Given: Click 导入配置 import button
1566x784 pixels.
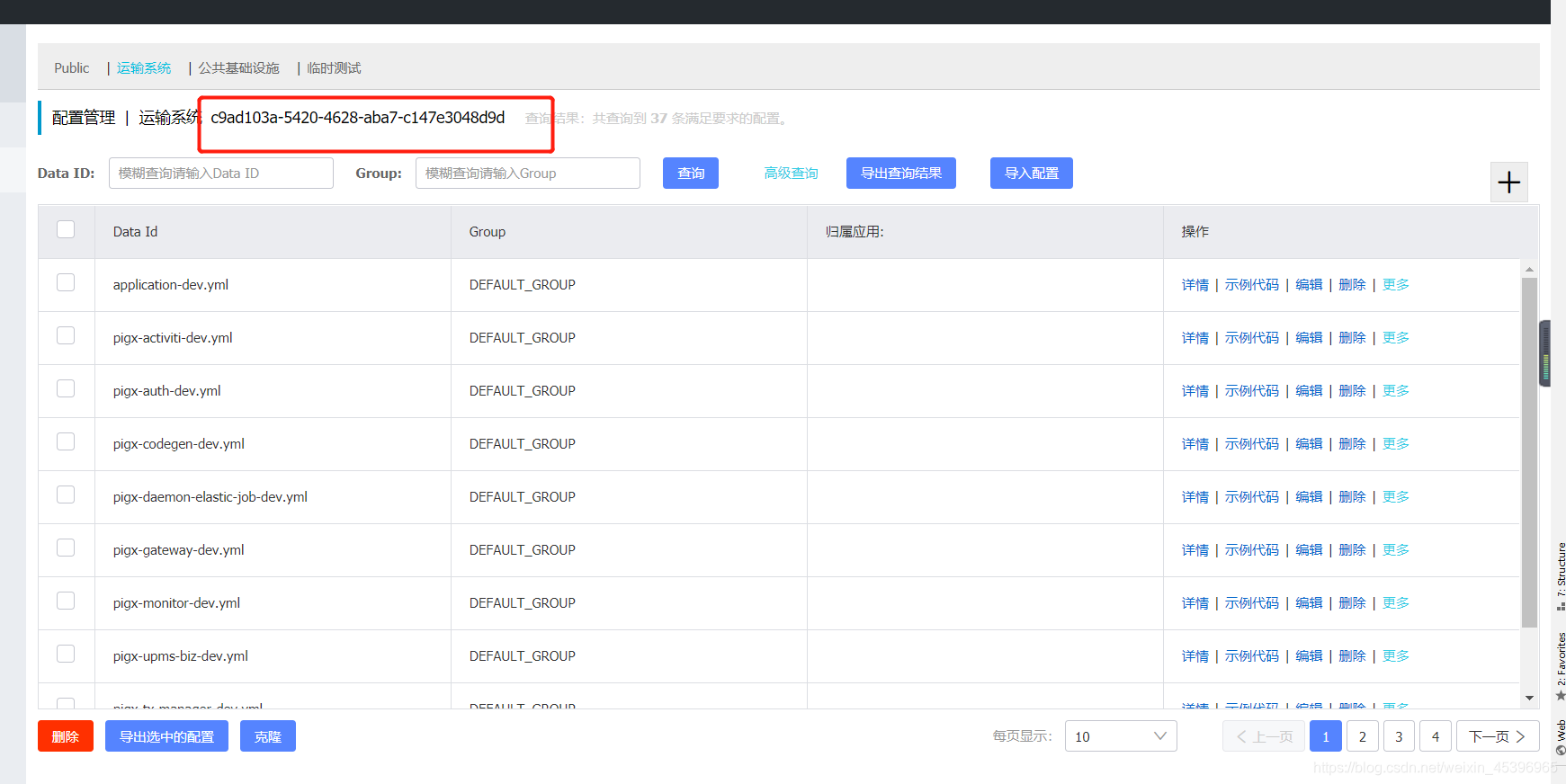Looking at the screenshot, I should click(1032, 174).
